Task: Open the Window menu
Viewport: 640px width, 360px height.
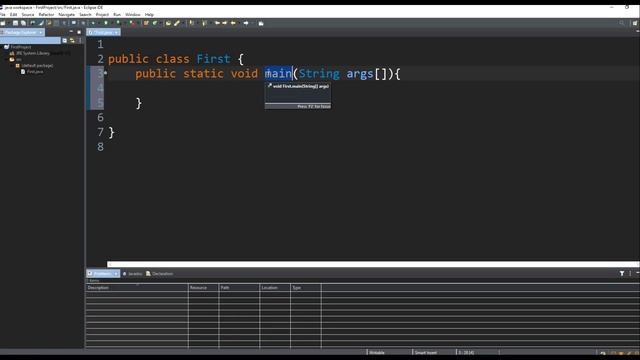Action: [x=133, y=14]
